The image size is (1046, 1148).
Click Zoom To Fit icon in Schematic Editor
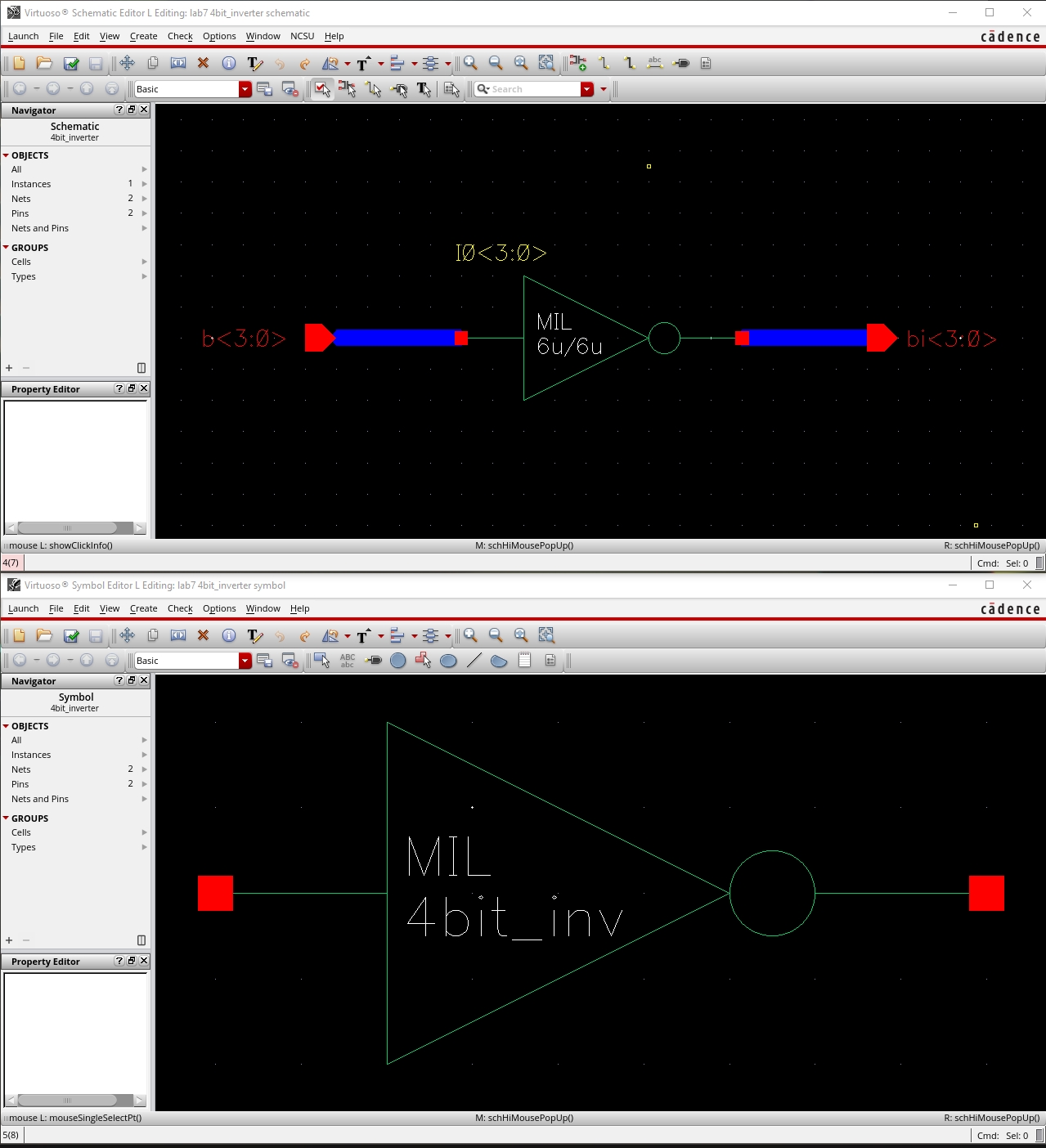pos(521,63)
